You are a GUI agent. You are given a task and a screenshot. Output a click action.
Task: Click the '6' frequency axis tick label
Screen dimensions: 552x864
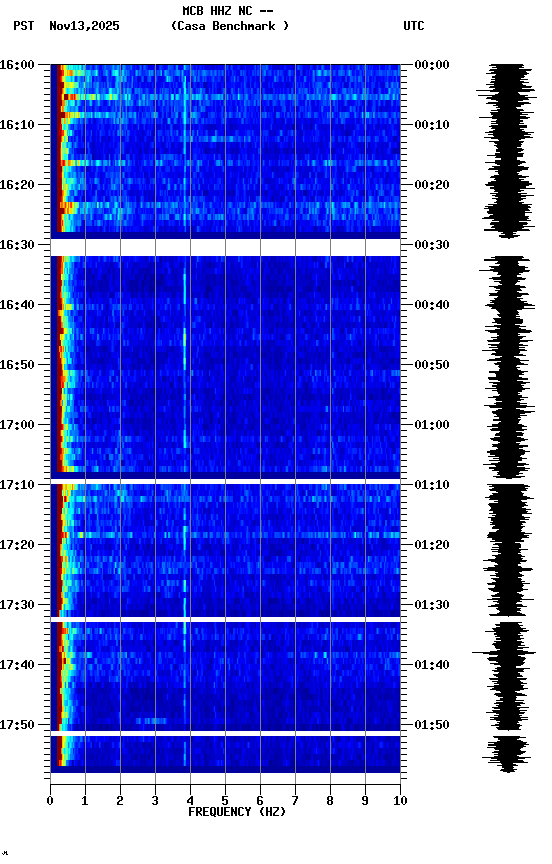pos(260,801)
